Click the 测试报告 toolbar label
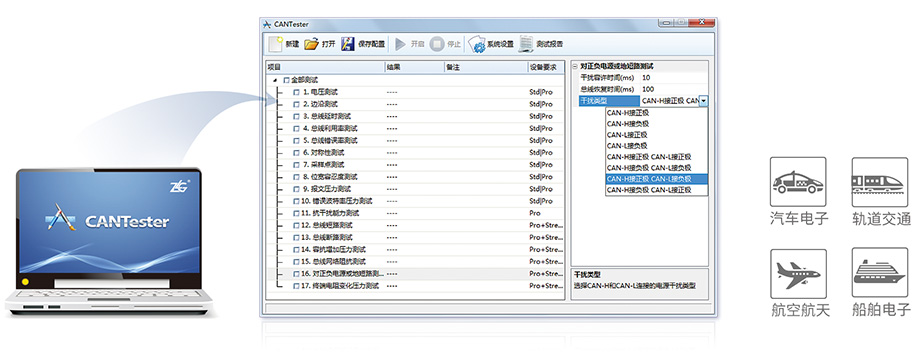This screenshot has height=361, width=919. click(x=550, y=44)
